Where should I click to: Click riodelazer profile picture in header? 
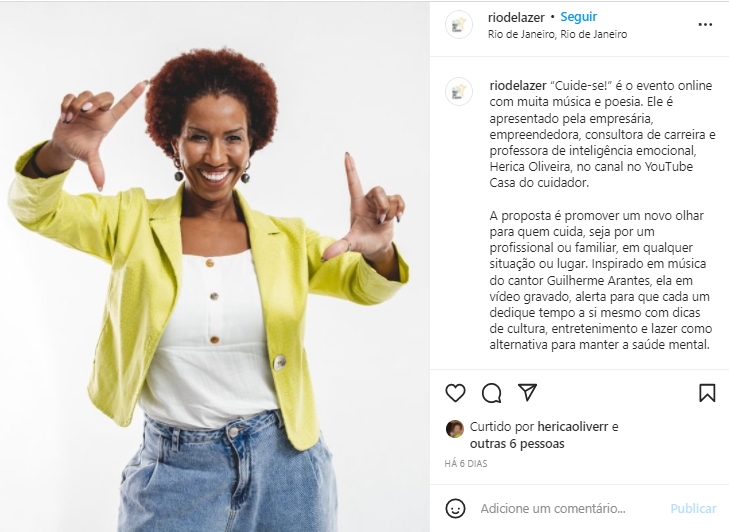(459, 25)
